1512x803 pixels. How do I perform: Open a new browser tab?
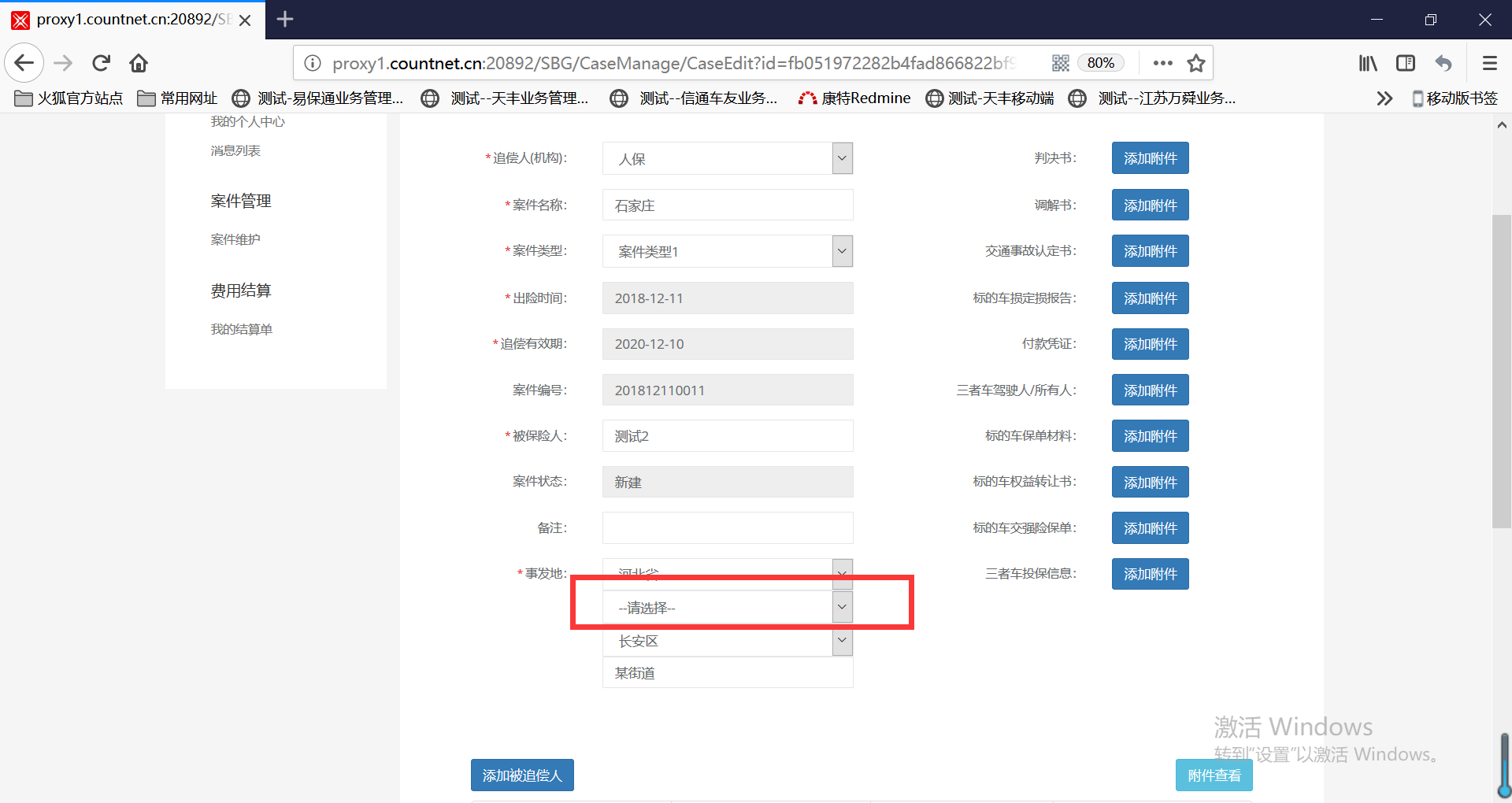pyautogui.click(x=285, y=19)
